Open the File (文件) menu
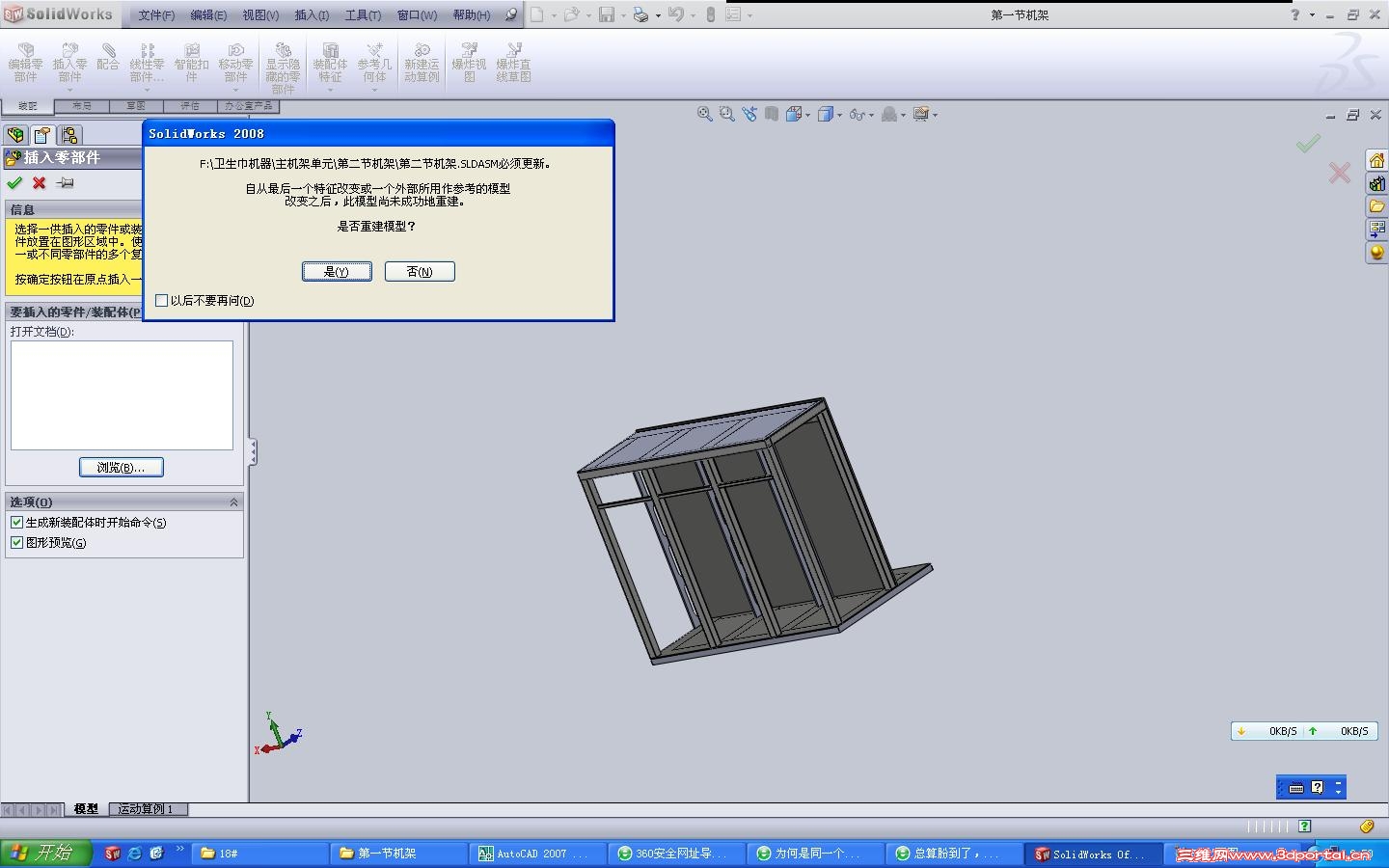 coord(156,15)
